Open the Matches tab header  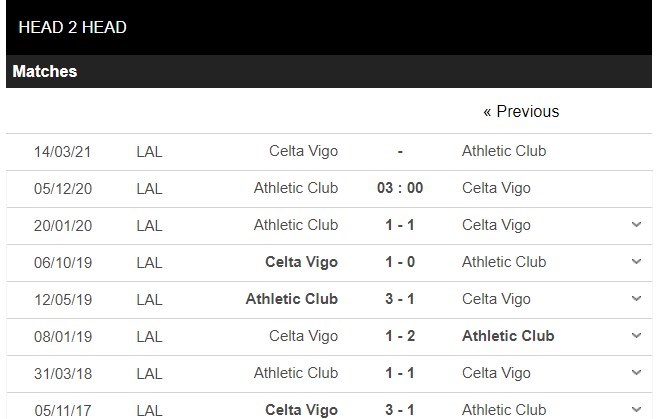[x=45, y=72]
